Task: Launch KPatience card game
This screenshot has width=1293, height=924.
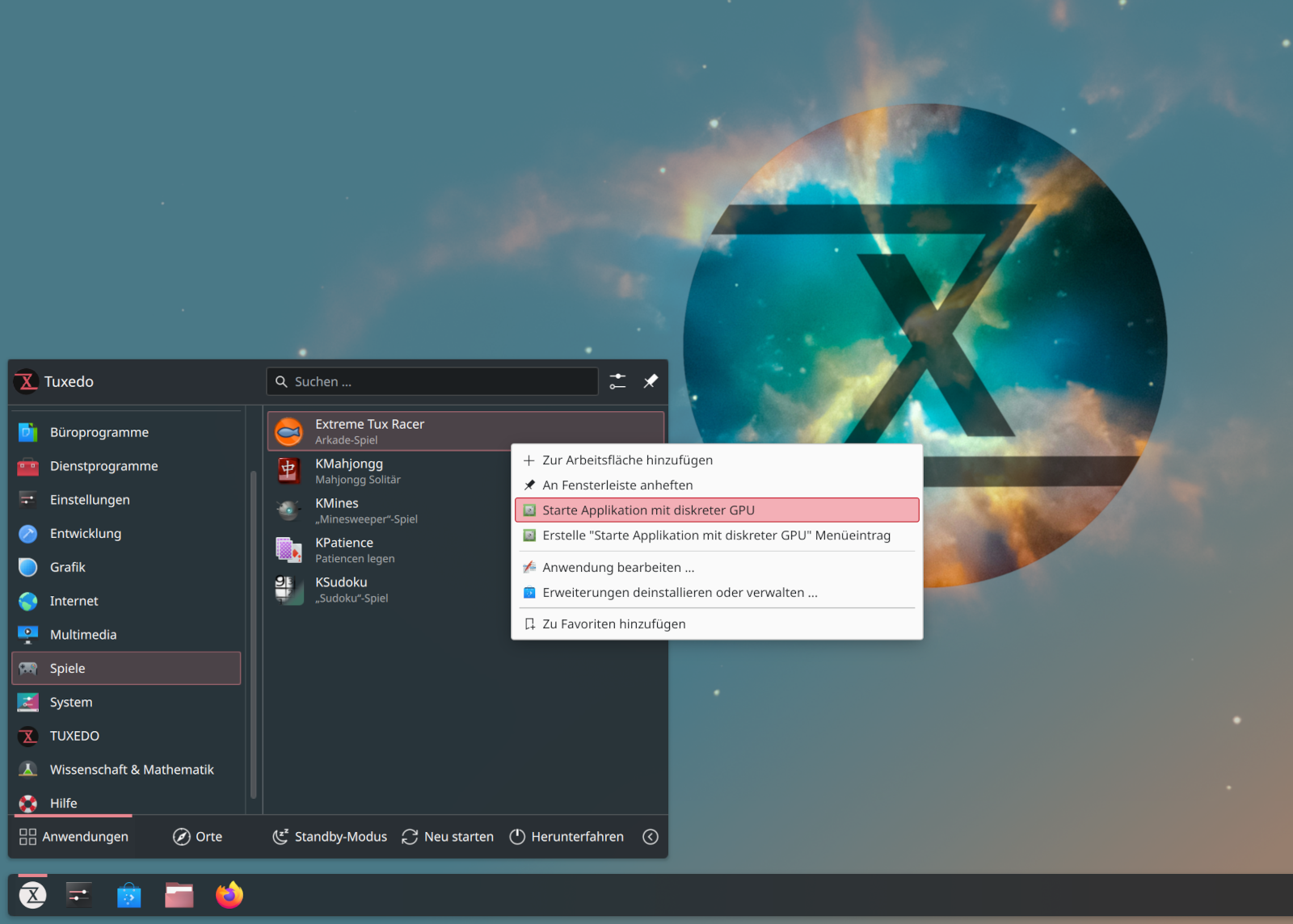Action: pos(390,550)
